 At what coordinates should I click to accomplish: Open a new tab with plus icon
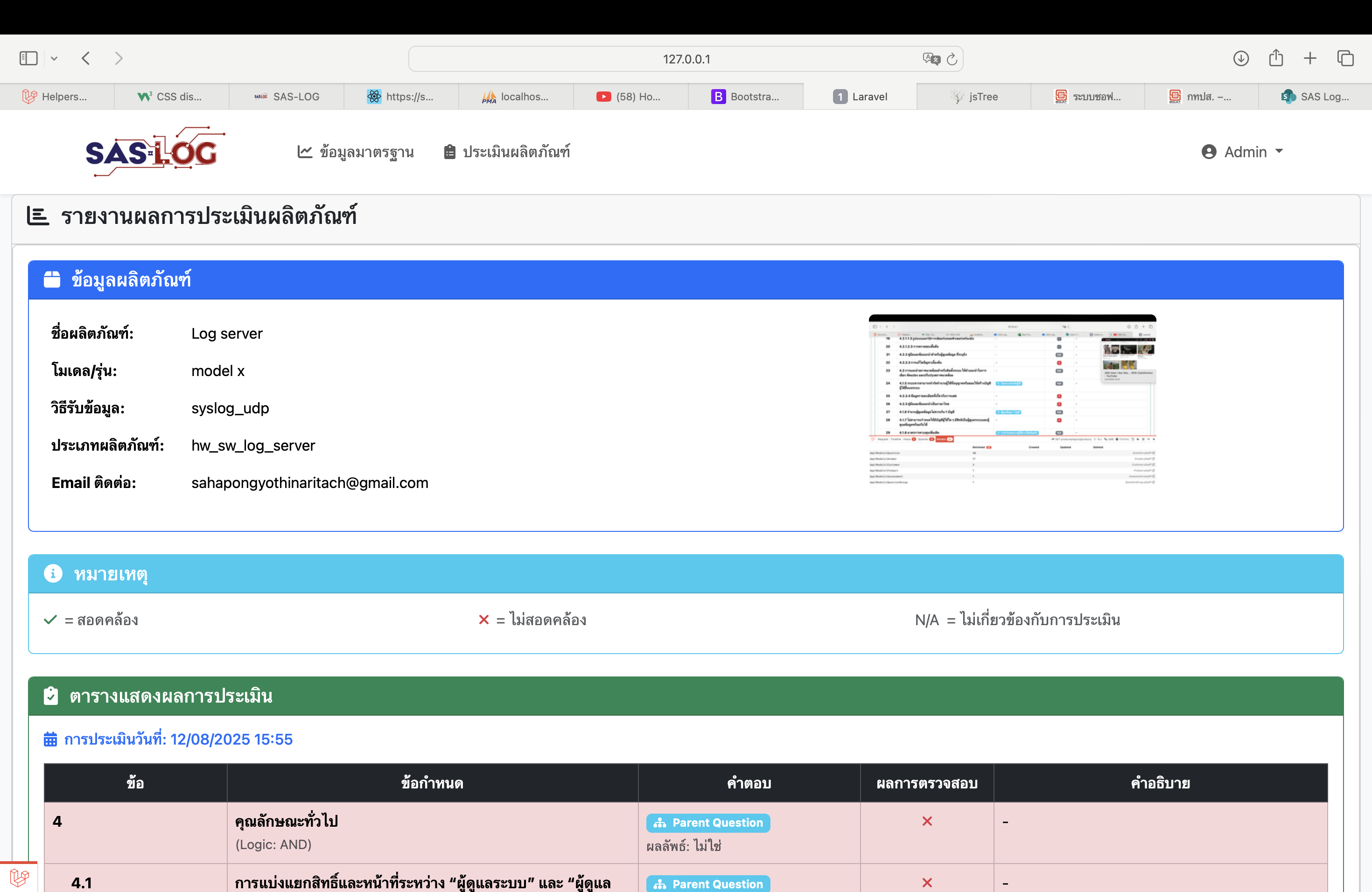[x=1310, y=58]
